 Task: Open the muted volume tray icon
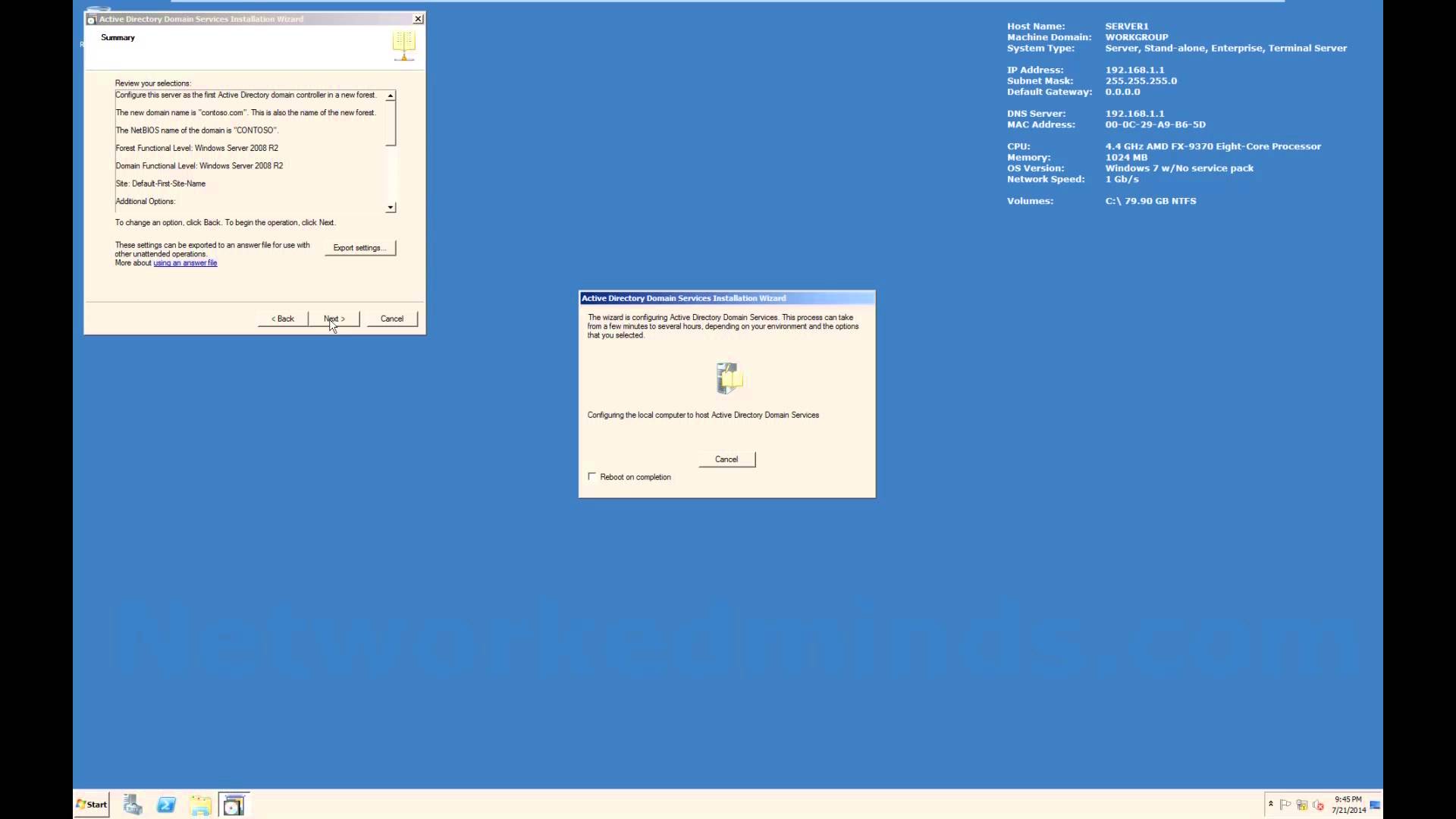click(x=1319, y=805)
